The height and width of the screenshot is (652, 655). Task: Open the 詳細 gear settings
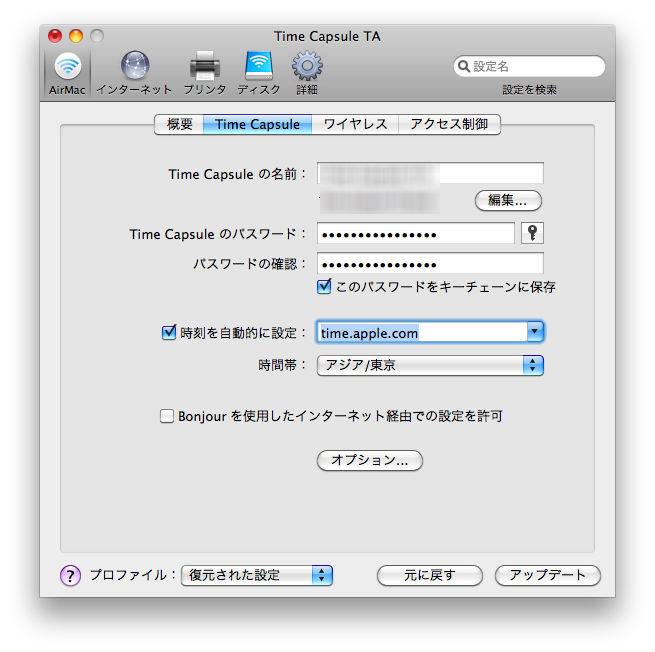[307, 73]
